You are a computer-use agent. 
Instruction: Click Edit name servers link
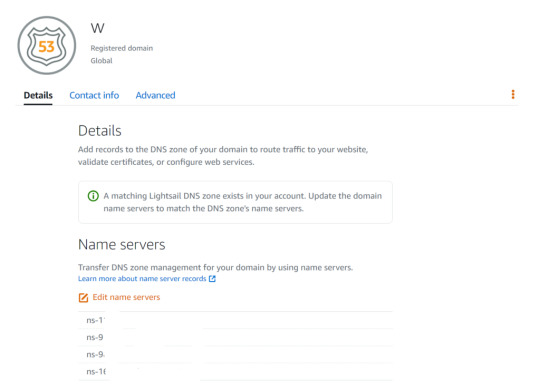pos(126,297)
